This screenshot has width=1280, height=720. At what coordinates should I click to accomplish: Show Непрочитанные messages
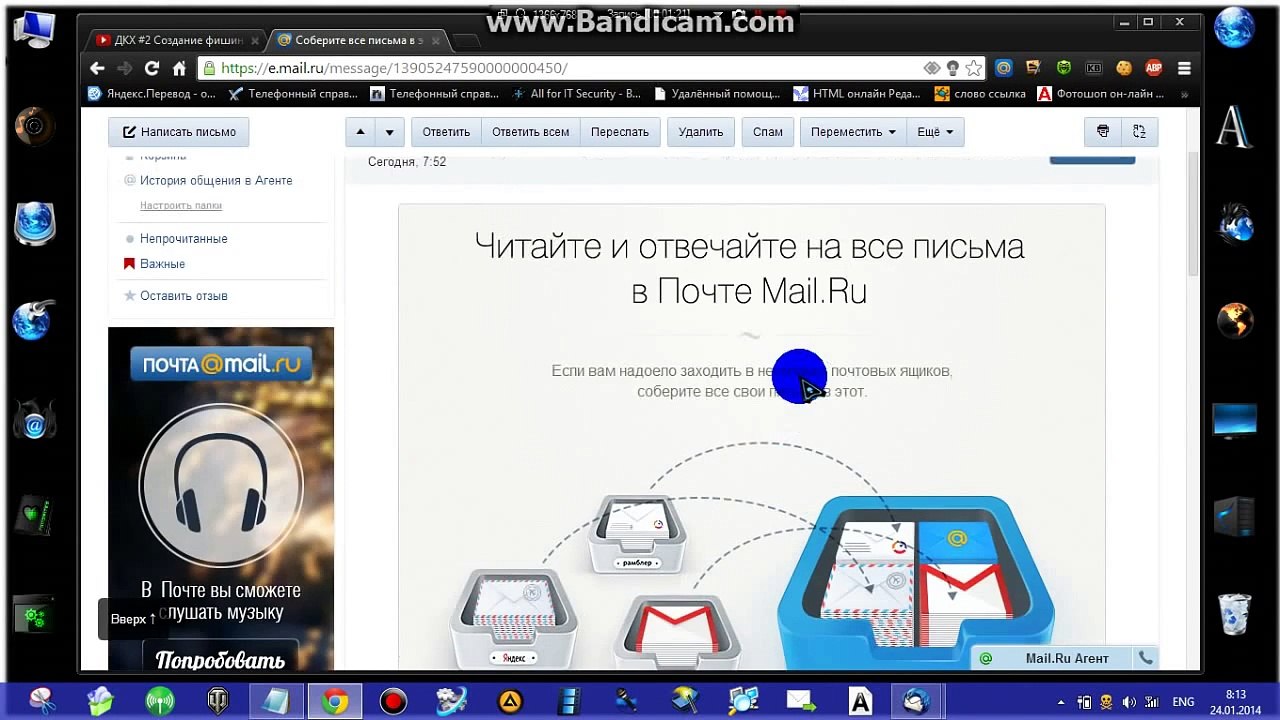coord(183,239)
